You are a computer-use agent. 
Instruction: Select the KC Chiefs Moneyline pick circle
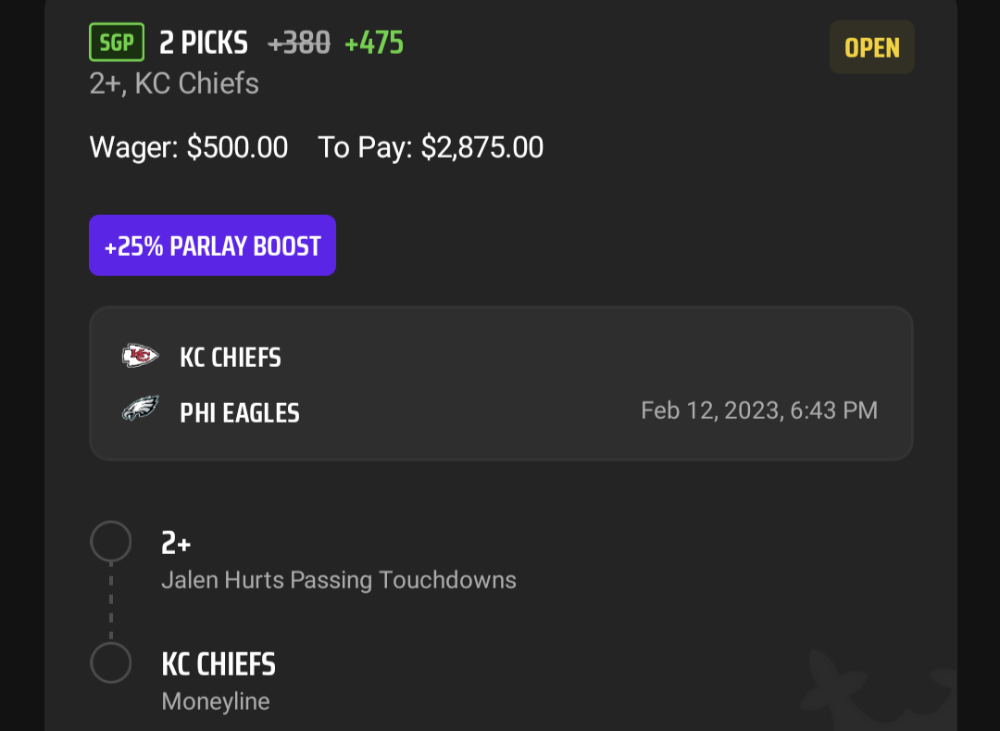point(111,663)
